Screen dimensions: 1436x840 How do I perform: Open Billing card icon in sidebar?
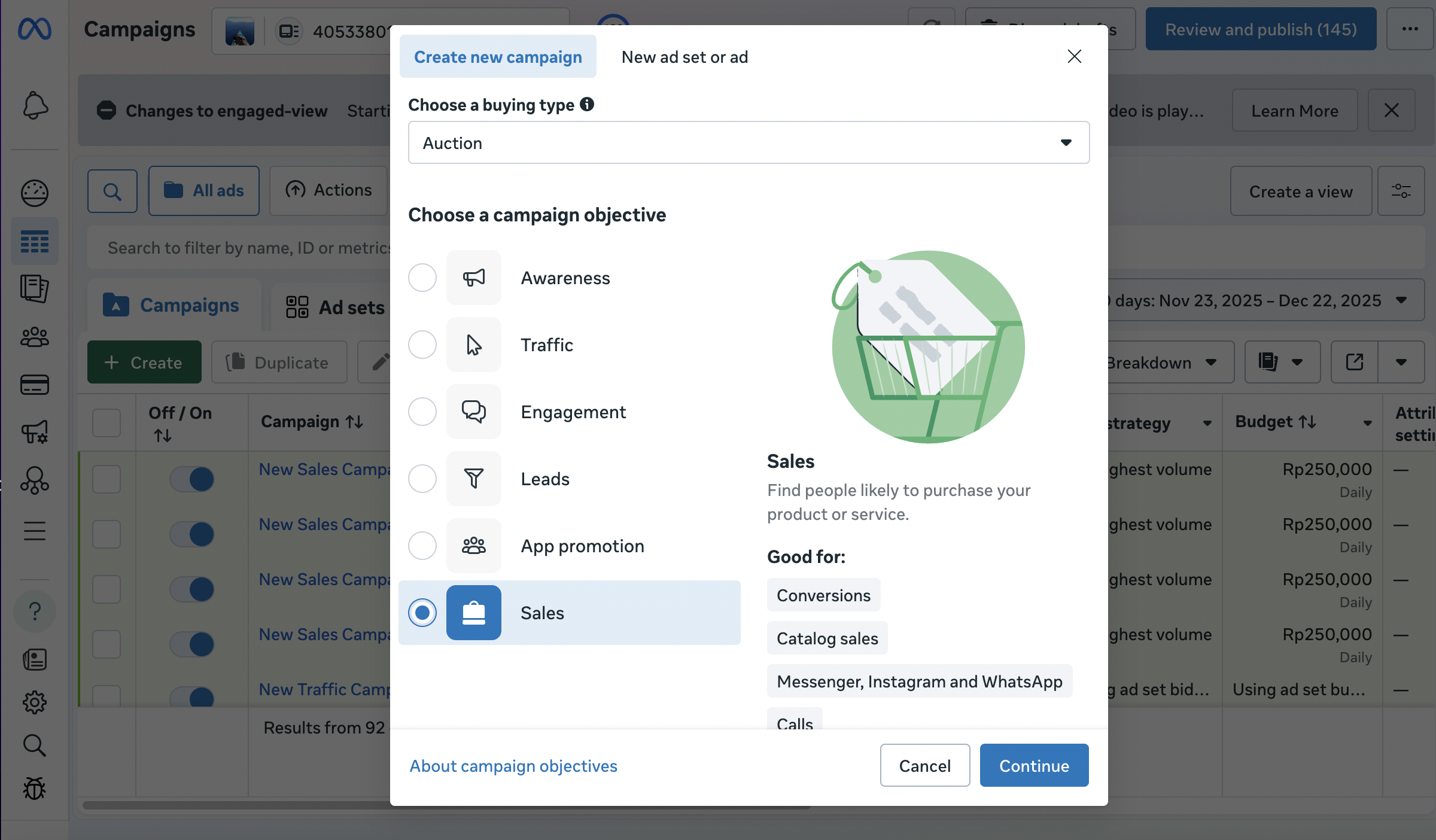pos(35,385)
